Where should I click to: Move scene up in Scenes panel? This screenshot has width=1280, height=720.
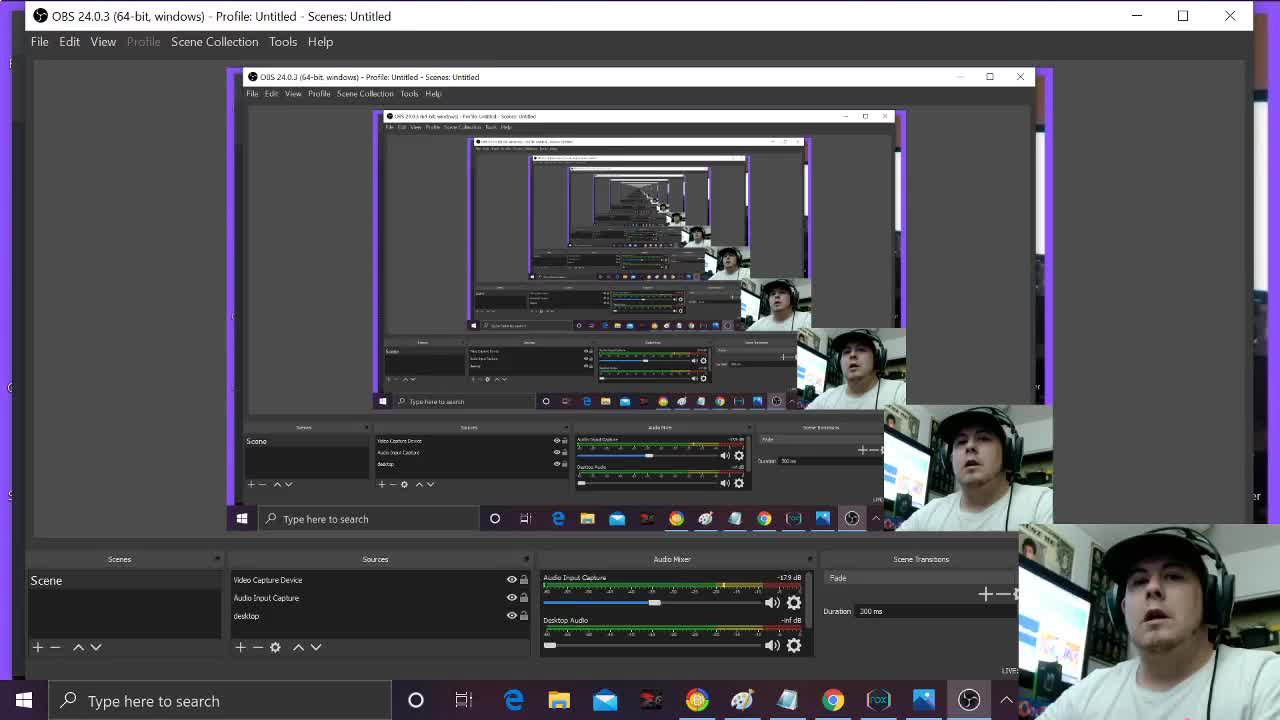click(x=78, y=647)
